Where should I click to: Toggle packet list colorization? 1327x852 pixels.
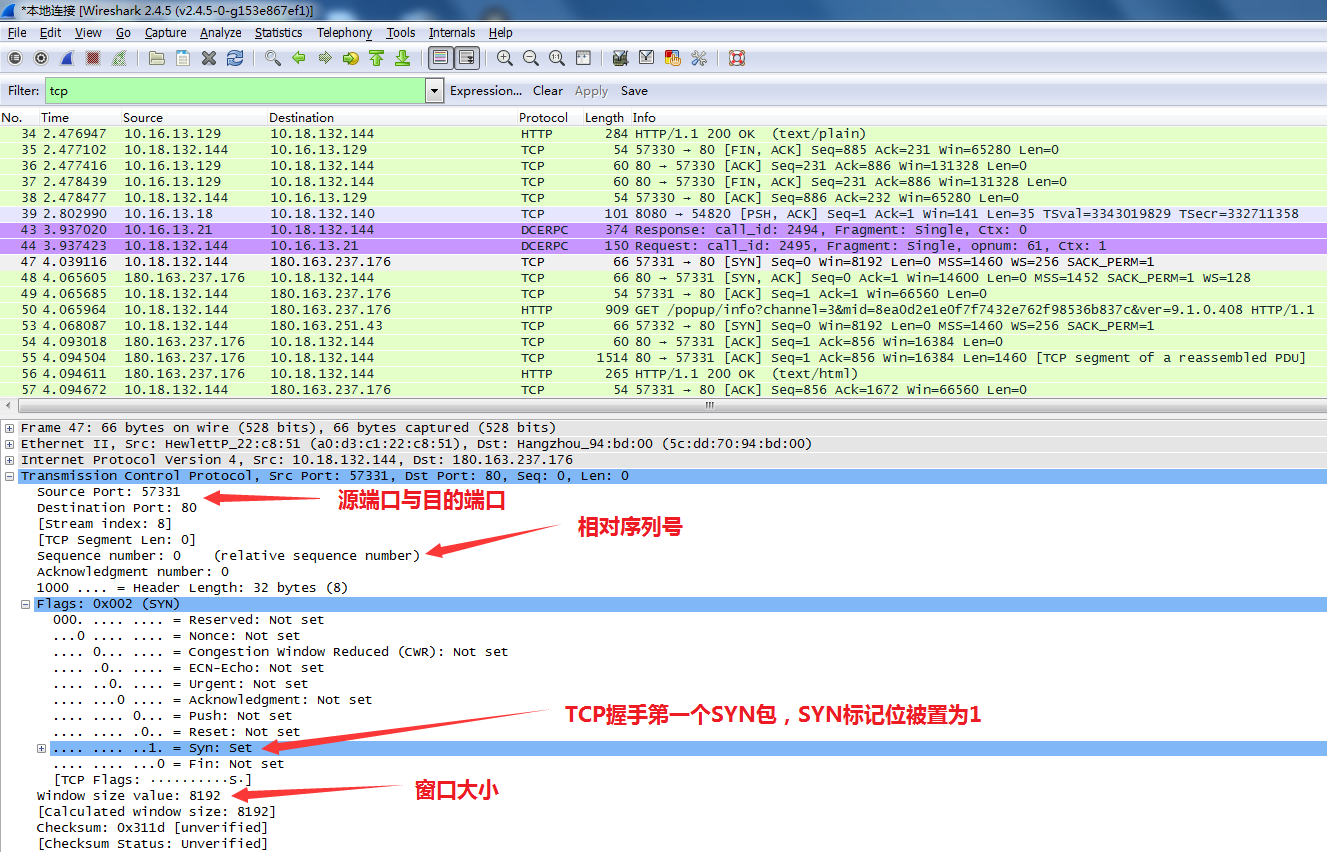click(x=440, y=58)
